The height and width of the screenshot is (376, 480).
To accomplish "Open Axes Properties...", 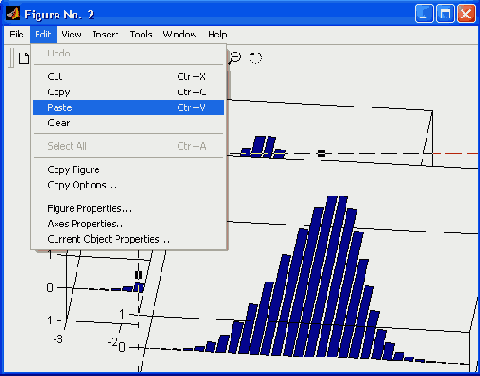I will [128, 224].
